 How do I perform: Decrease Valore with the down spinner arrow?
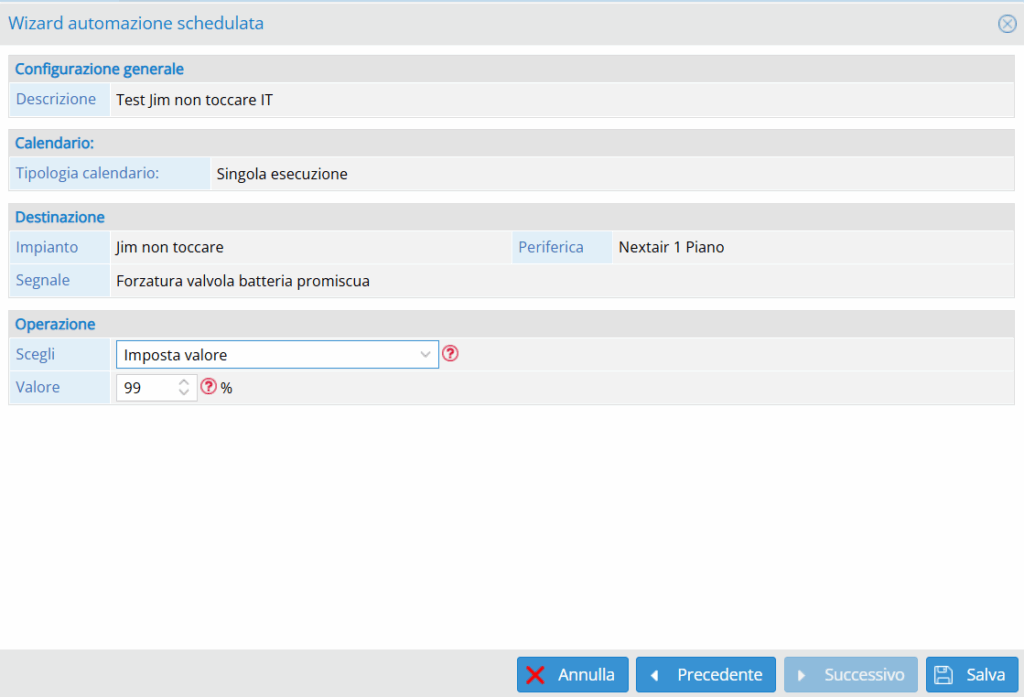184,392
